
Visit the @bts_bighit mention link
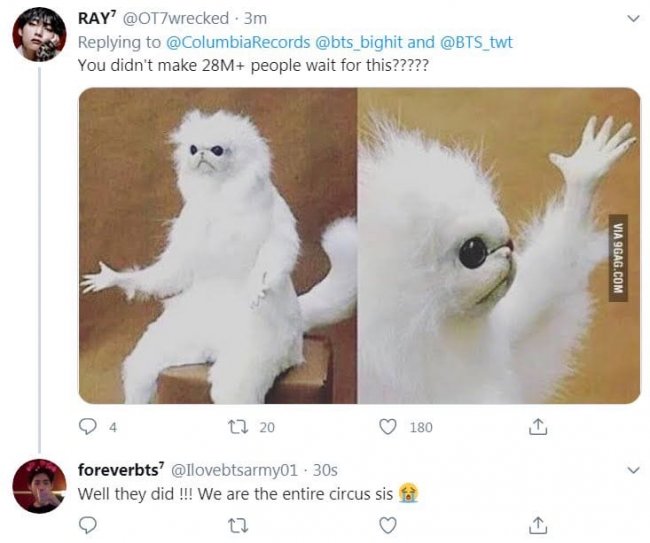358,42
